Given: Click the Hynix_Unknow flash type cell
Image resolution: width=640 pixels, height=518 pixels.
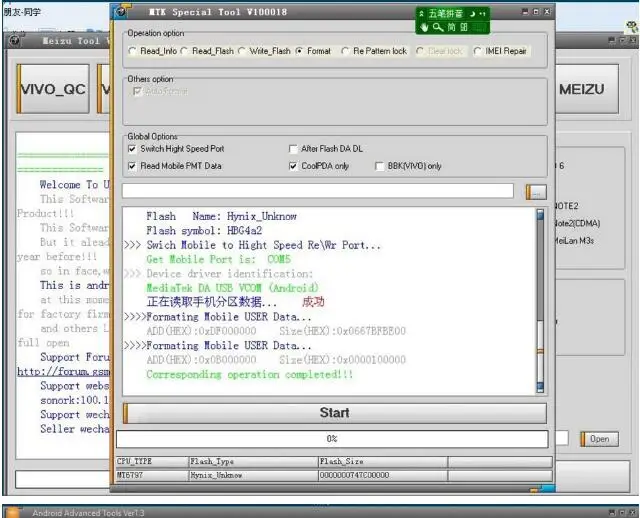Looking at the screenshot, I should tap(253, 475).
